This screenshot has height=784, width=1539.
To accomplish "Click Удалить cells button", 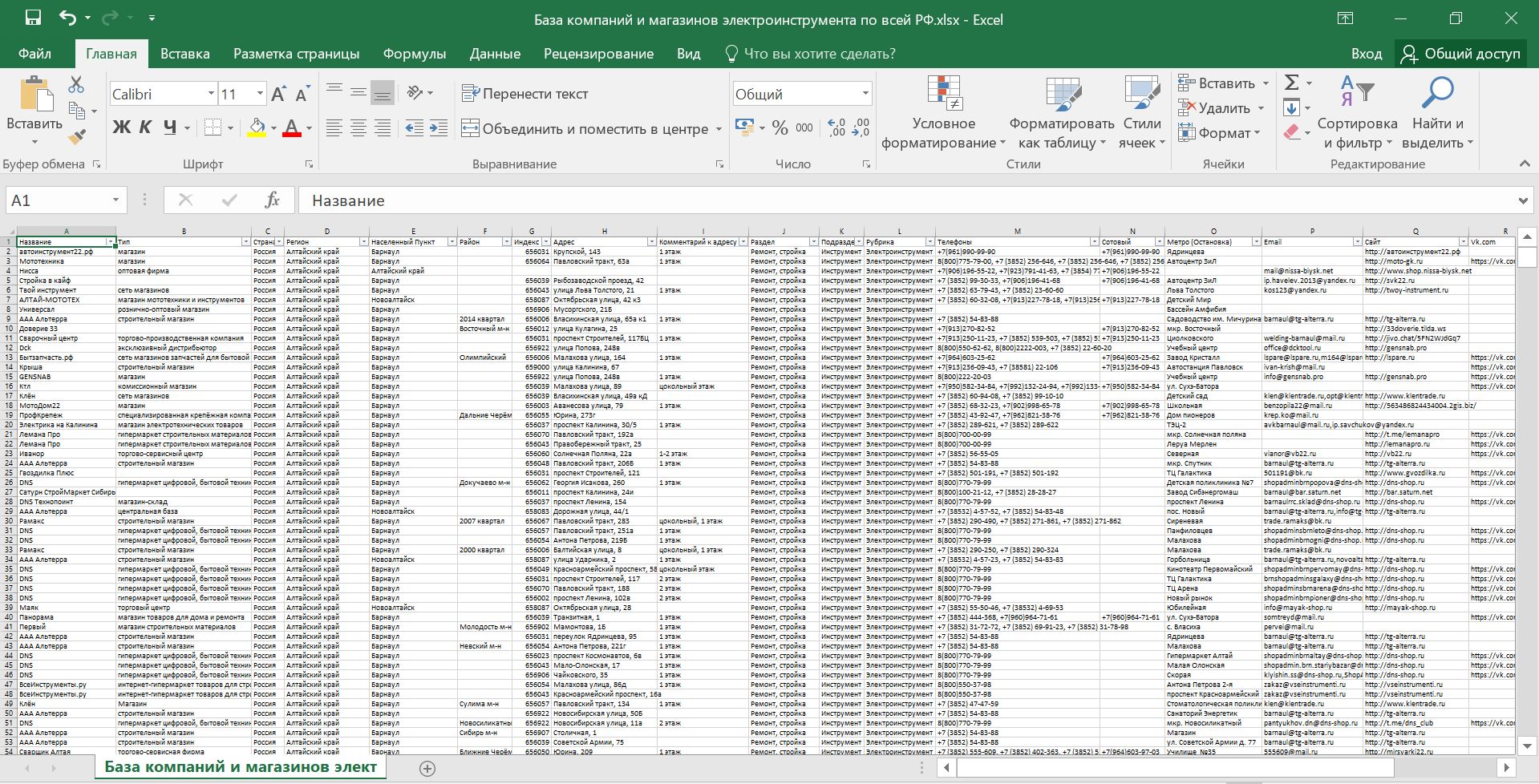I will 1214,108.
